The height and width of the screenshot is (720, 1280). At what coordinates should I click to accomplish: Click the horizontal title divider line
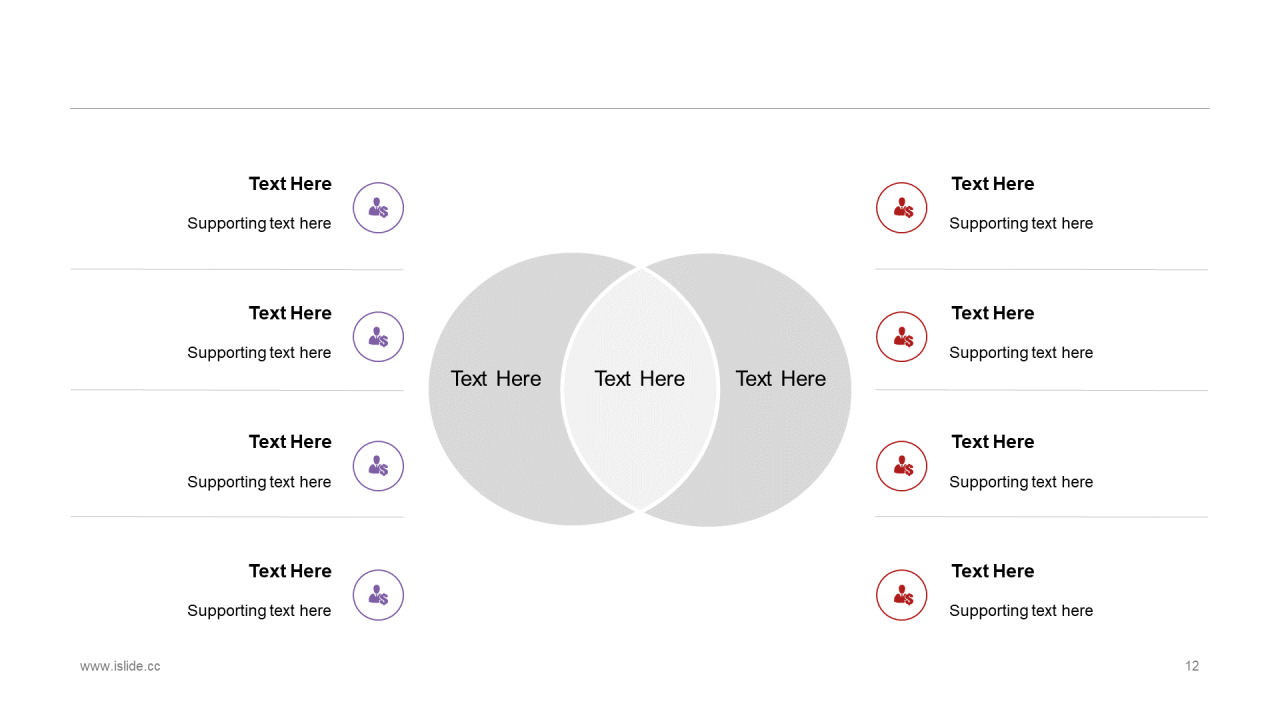(640, 108)
